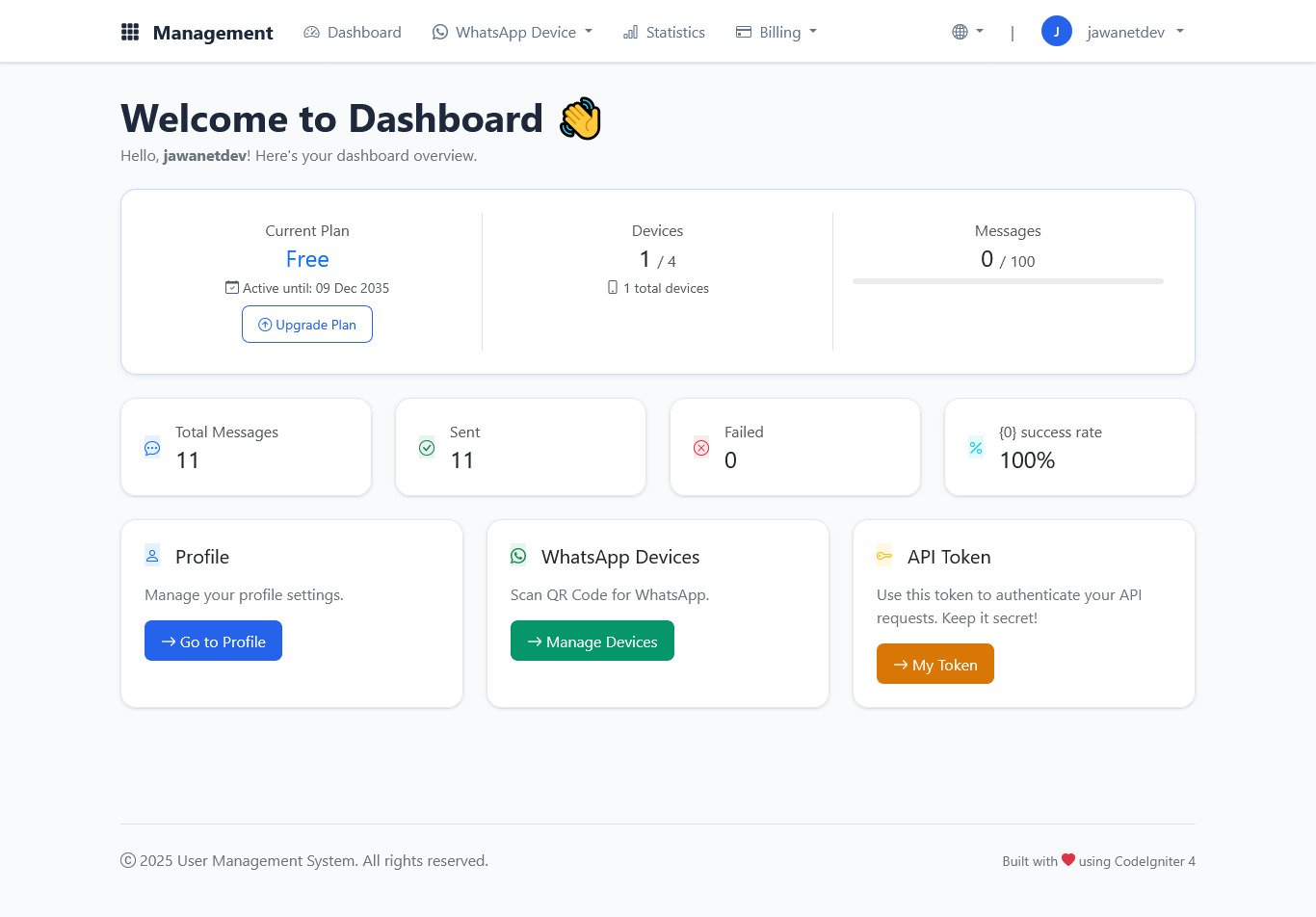
Task: Select Dashboard in the navigation bar
Action: click(x=353, y=32)
